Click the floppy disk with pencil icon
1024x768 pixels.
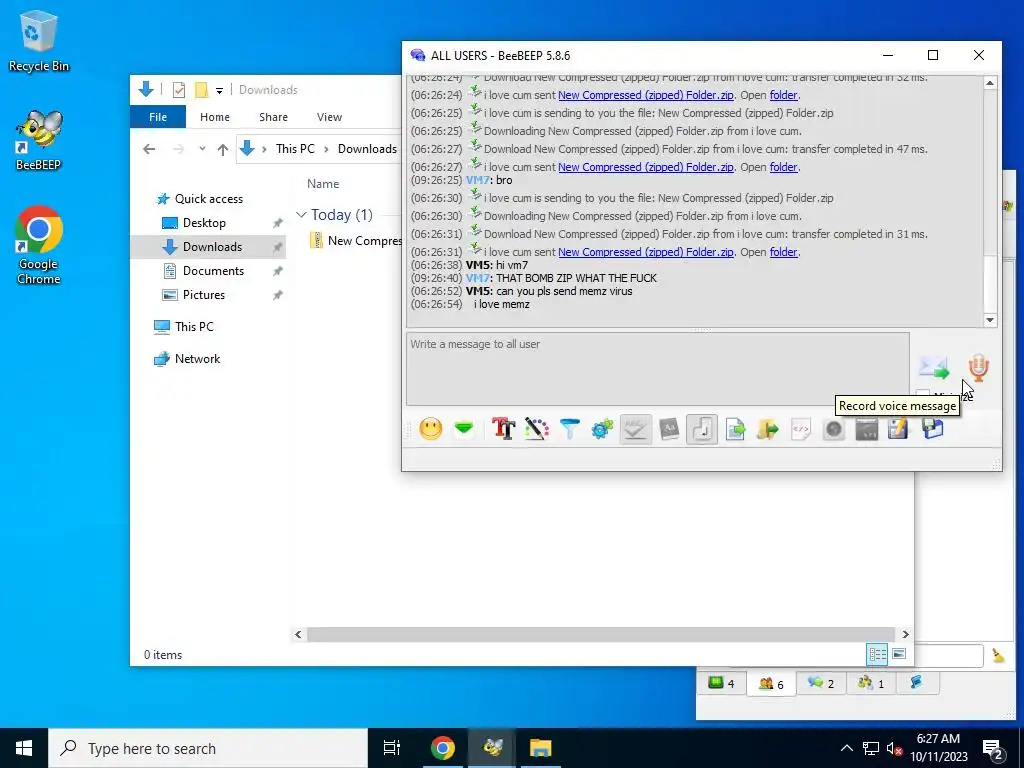coord(899,429)
